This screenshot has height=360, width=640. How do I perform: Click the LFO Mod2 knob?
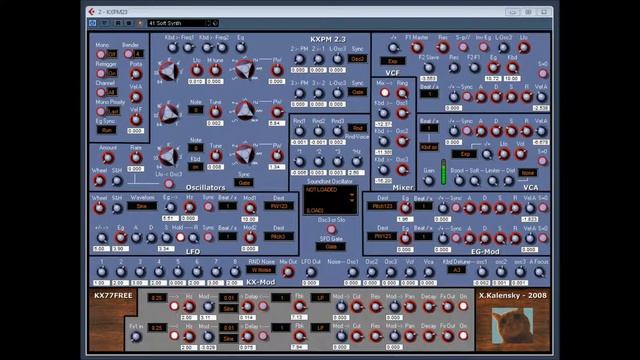[x=250, y=237]
